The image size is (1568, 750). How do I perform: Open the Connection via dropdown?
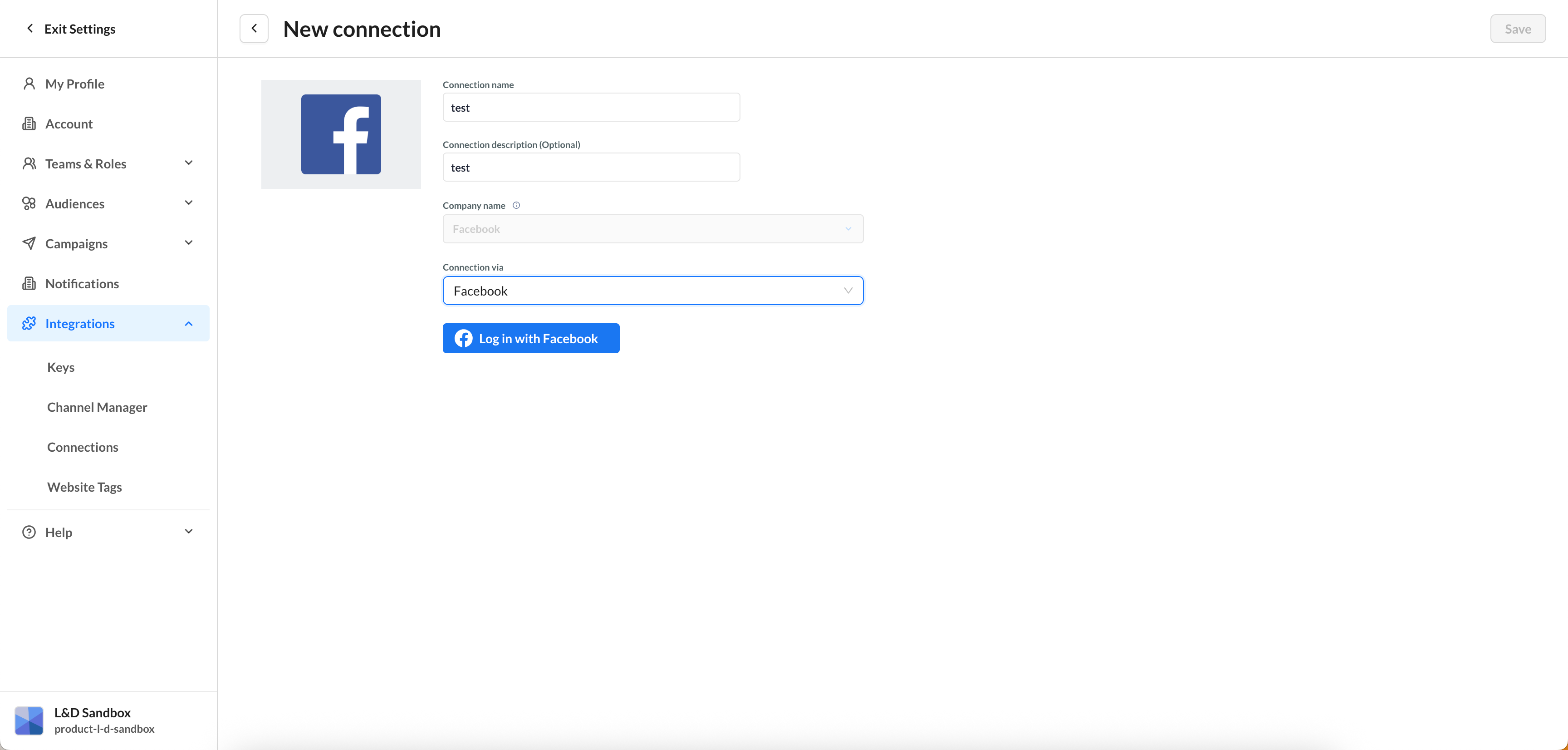point(652,291)
